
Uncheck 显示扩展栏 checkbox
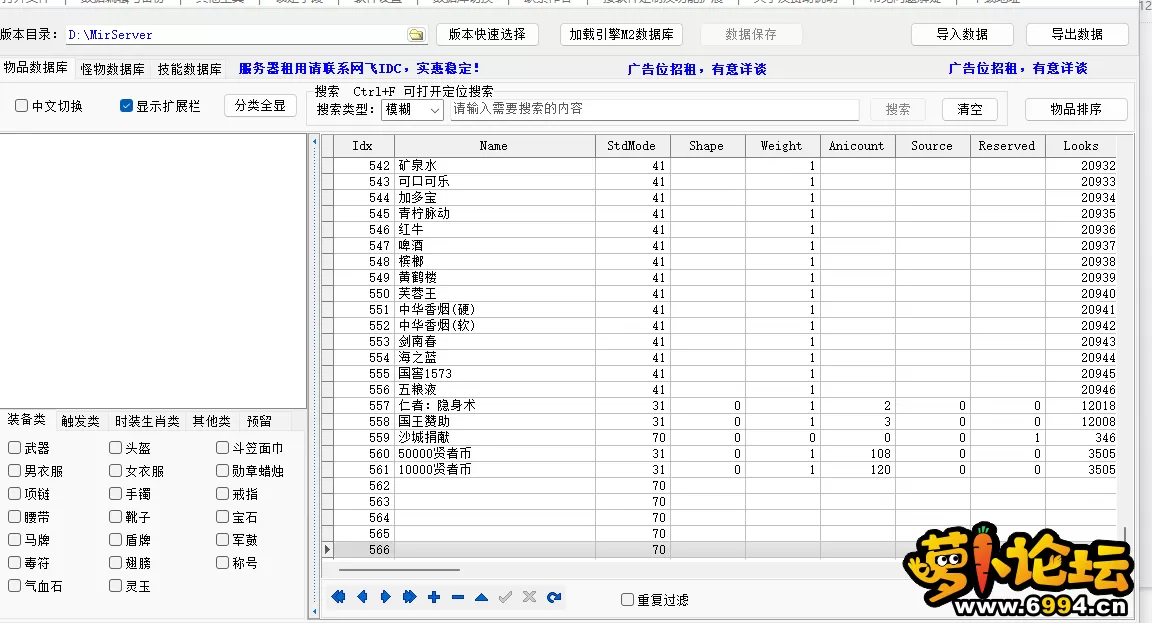126,106
